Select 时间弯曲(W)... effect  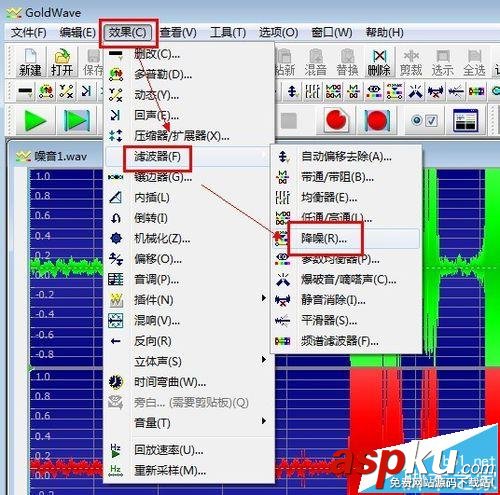(188, 382)
